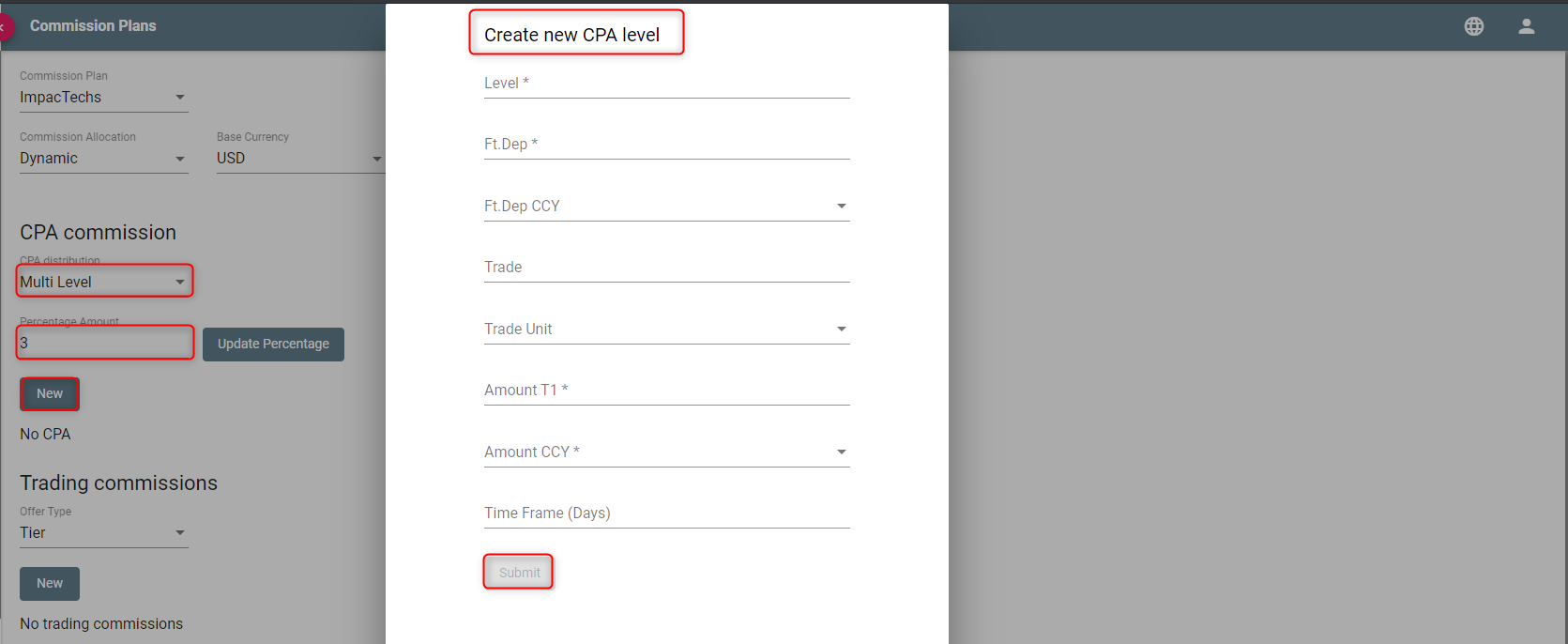
Task: Click the Amount T1 input field
Action: coord(667,391)
